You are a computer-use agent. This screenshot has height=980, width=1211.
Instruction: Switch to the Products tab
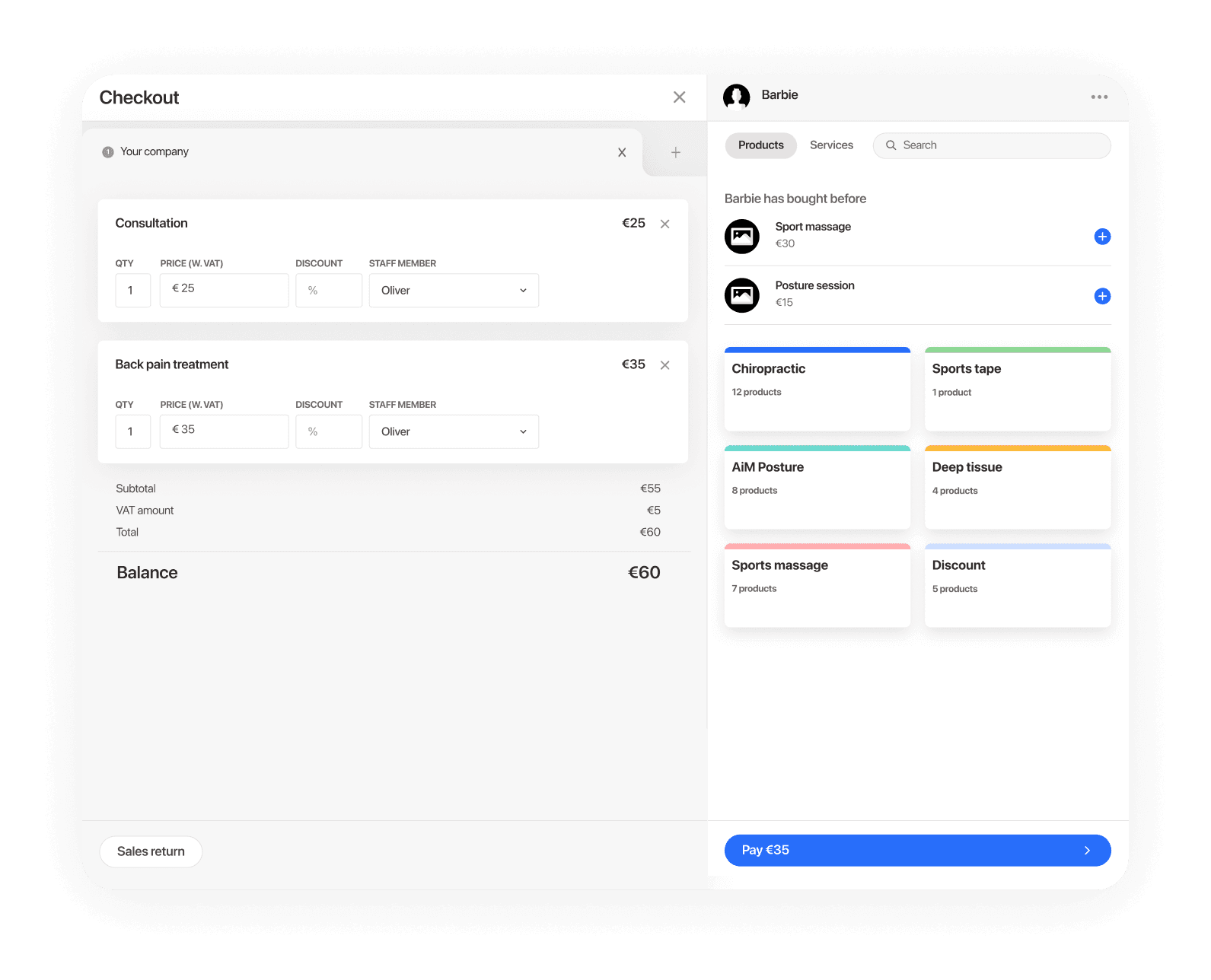760,145
